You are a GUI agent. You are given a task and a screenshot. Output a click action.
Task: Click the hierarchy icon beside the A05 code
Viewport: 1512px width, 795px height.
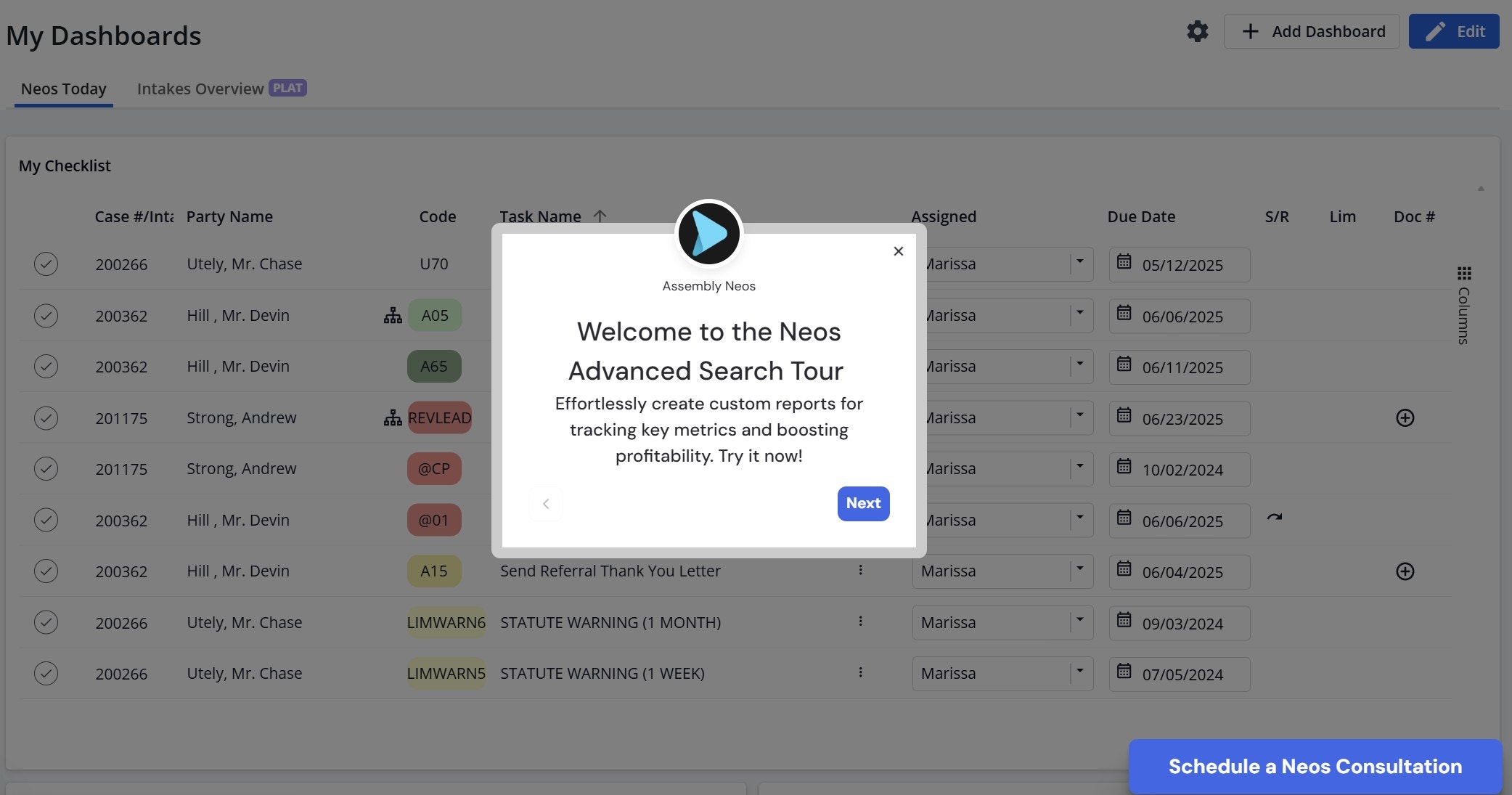pyautogui.click(x=393, y=315)
